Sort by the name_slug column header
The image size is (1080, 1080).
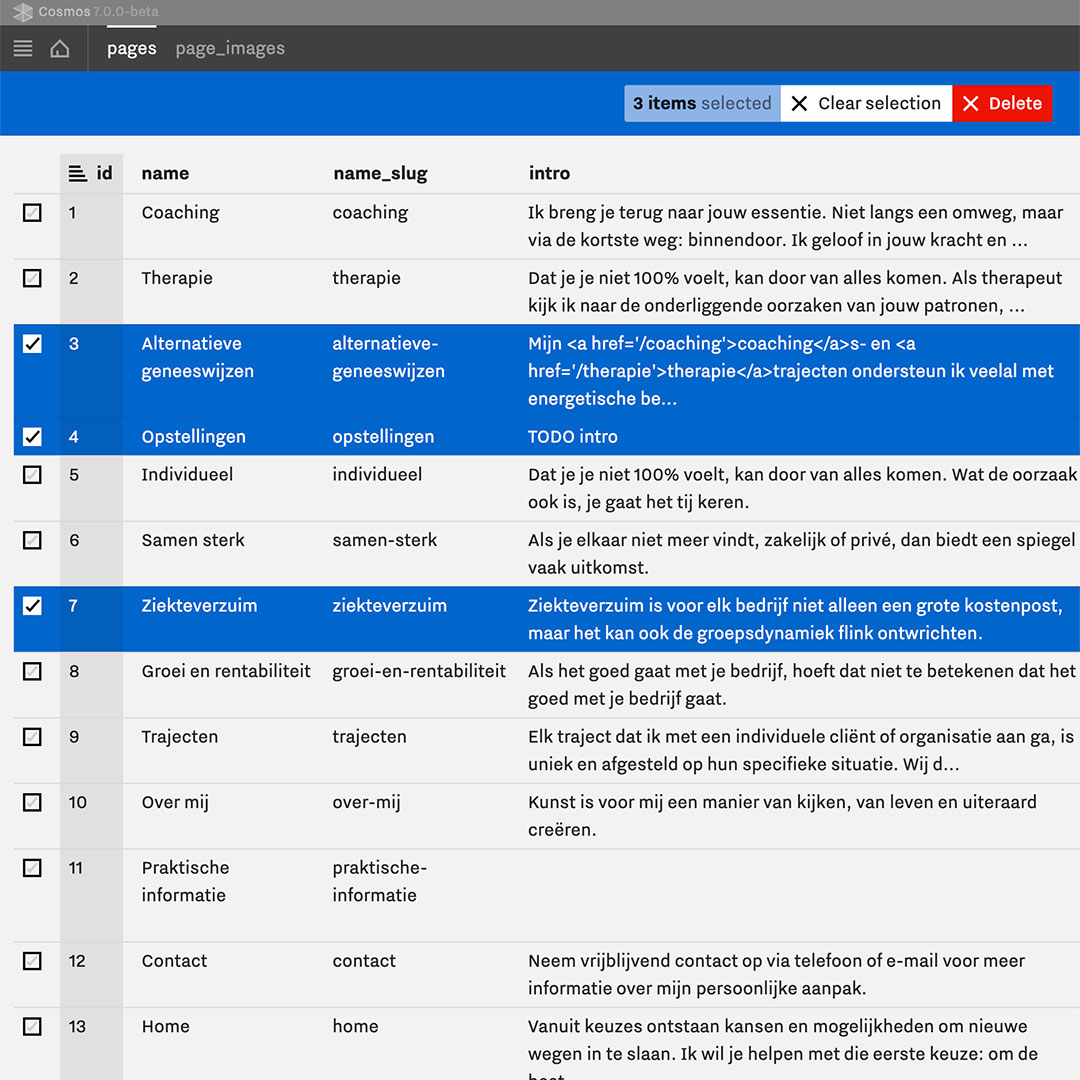(380, 174)
